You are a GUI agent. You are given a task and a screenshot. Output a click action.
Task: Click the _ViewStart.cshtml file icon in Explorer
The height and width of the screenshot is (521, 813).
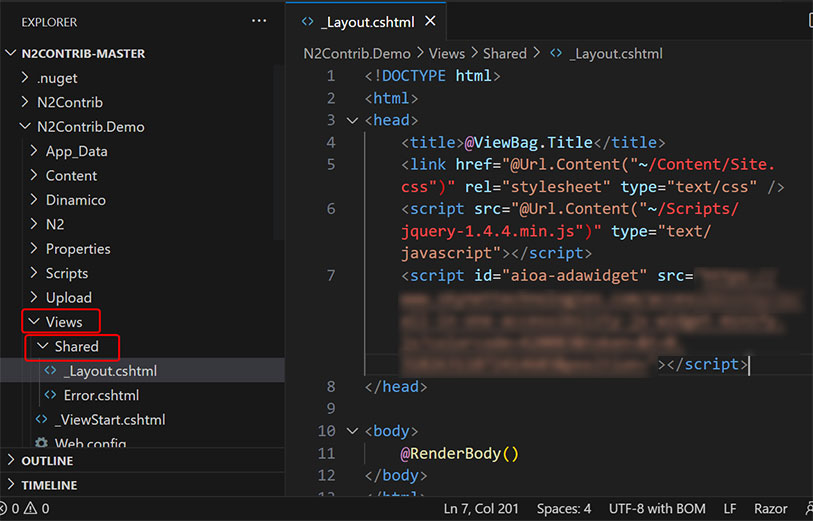pos(41,419)
